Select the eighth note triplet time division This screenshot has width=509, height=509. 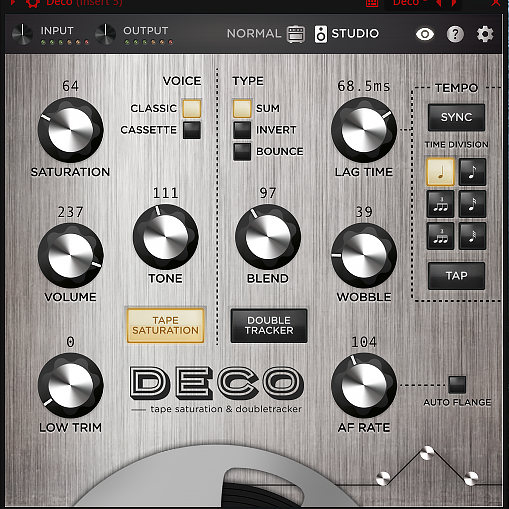440,204
